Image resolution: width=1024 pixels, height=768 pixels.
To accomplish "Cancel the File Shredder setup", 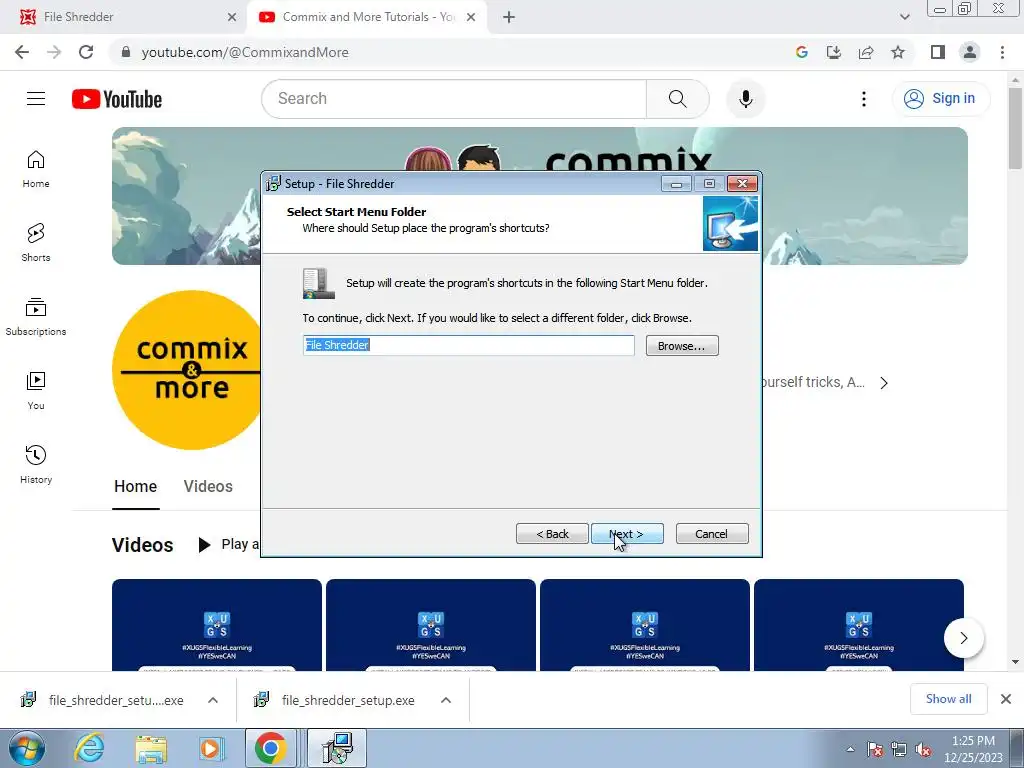I will coord(712,534).
